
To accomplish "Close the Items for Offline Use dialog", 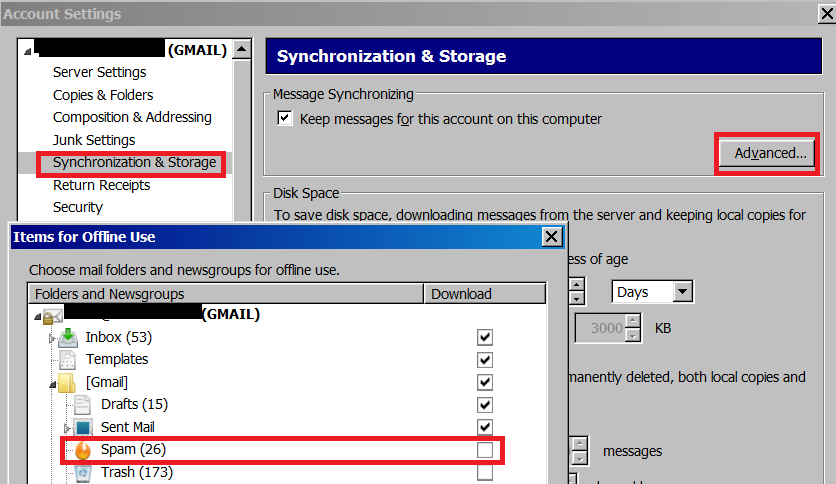I will click(x=550, y=237).
